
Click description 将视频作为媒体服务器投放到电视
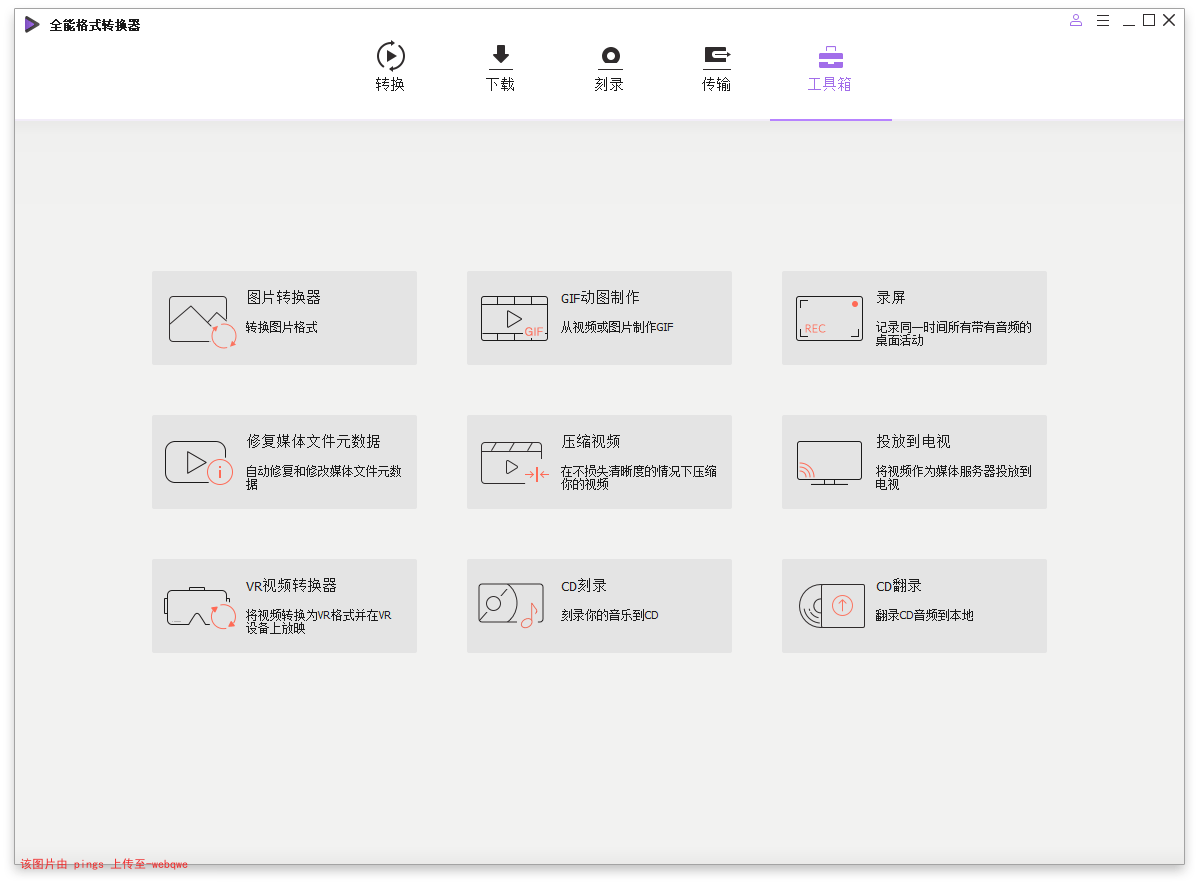coord(954,477)
